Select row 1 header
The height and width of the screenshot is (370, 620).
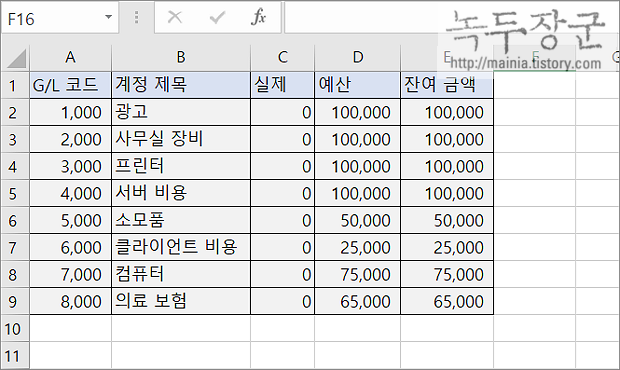pyautogui.click(x=15, y=85)
